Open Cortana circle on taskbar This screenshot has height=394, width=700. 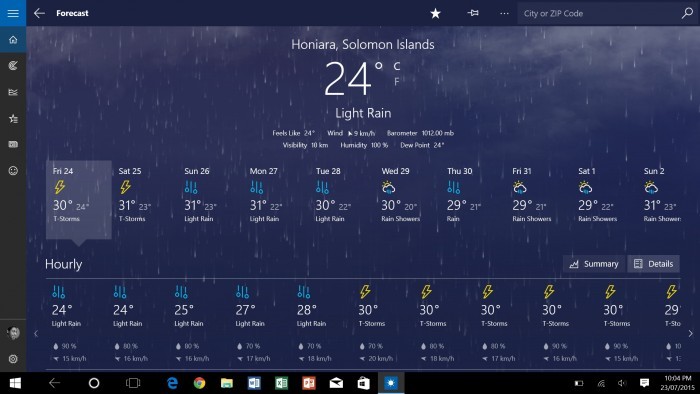(94, 383)
